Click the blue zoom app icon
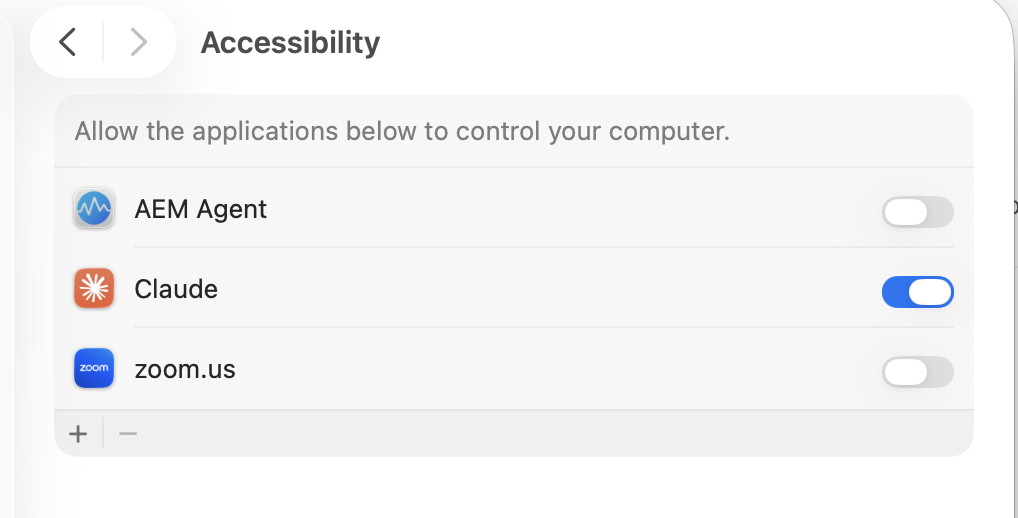The height and width of the screenshot is (518, 1018). point(94,369)
